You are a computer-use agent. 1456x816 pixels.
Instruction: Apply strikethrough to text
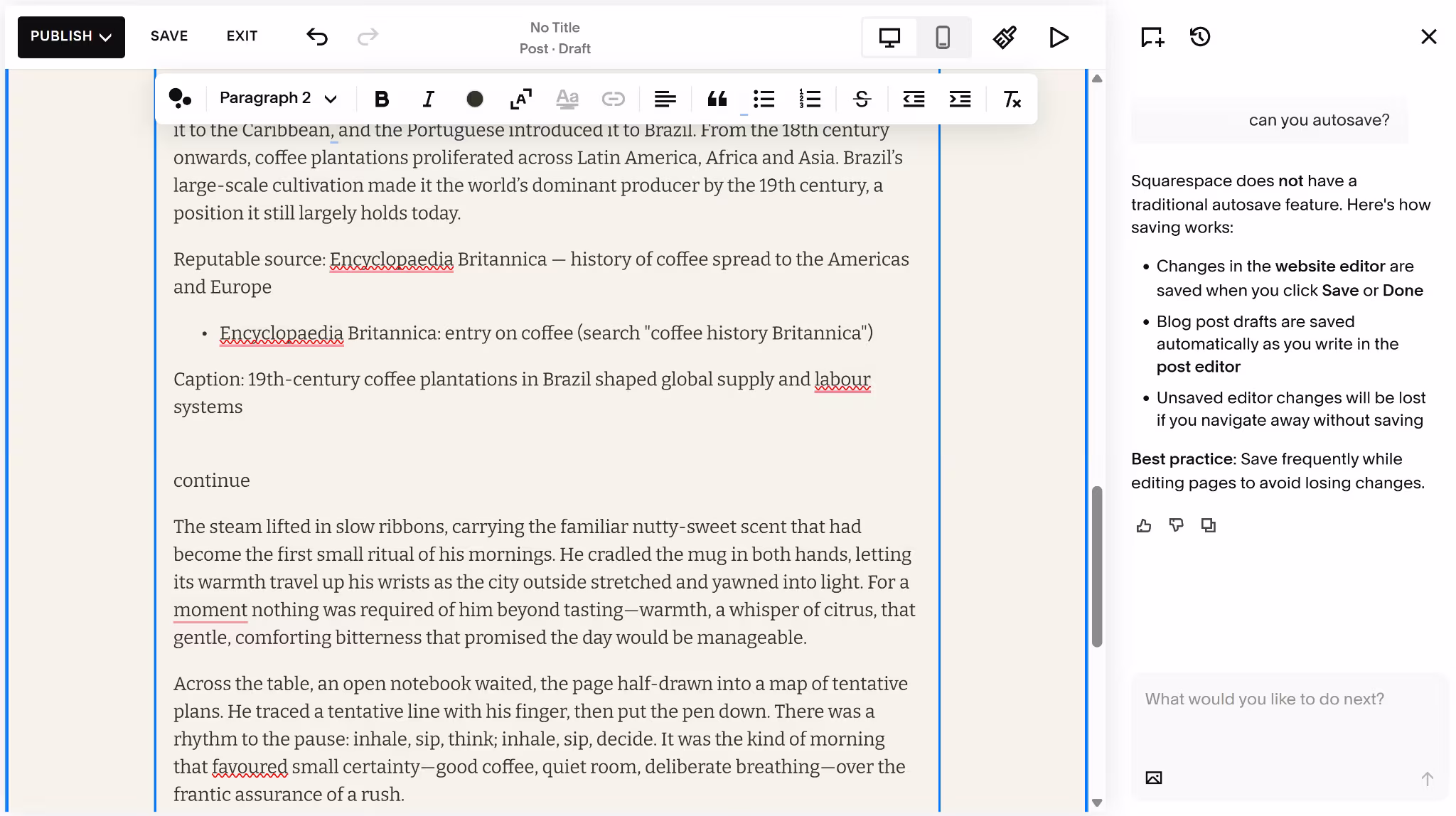[862, 99]
